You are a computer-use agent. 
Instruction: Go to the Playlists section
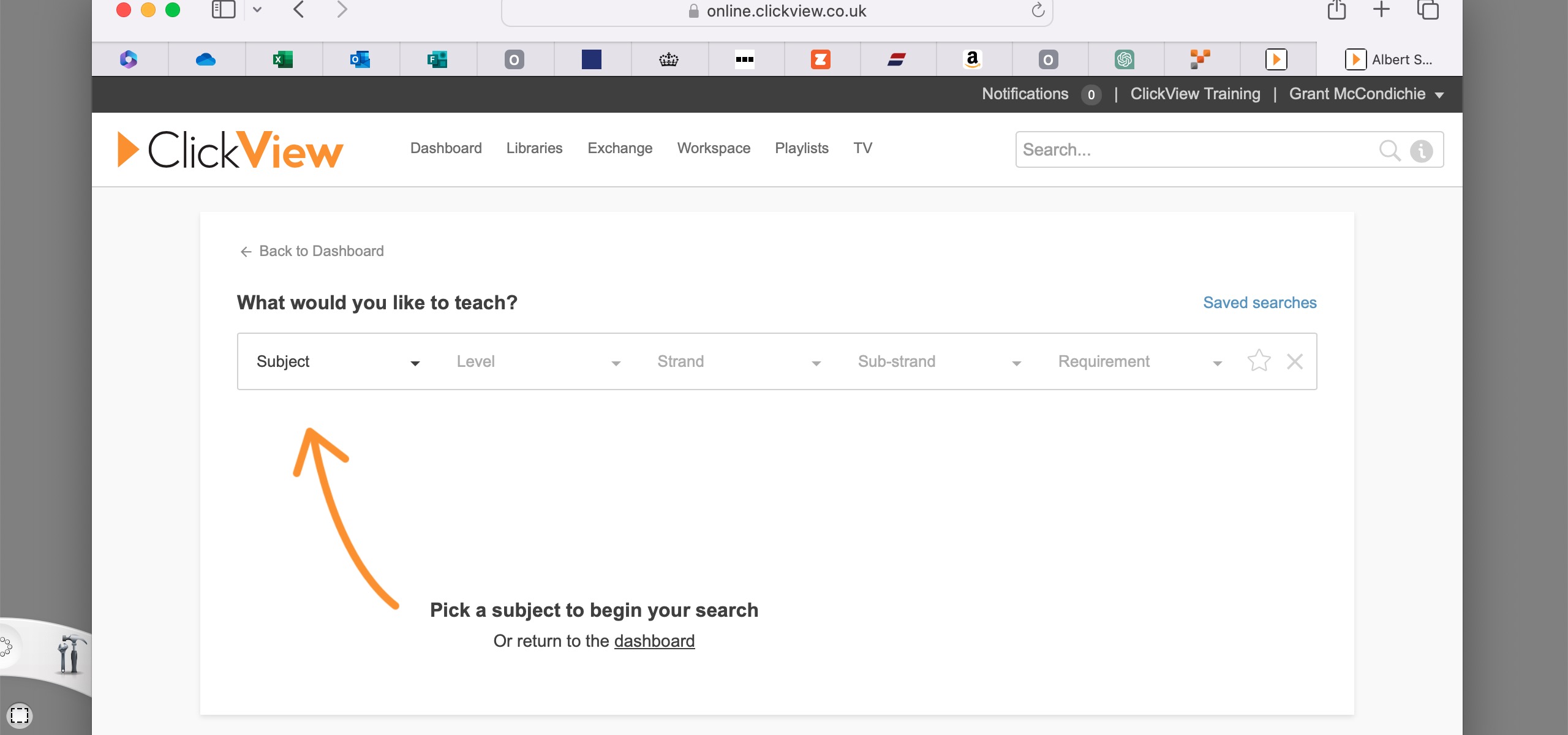tap(801, 148)
